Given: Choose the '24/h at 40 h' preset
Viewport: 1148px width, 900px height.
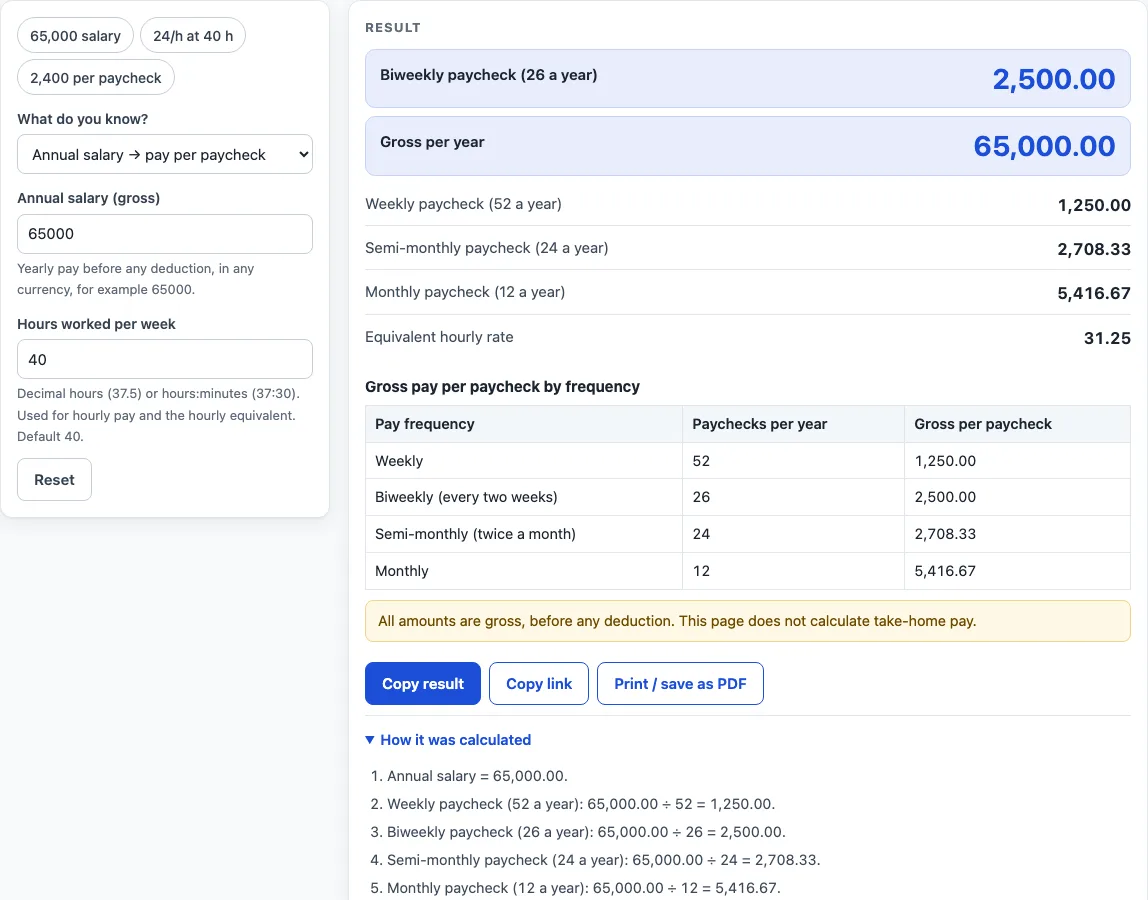Looking at the screenshot, I should point(193,36).
